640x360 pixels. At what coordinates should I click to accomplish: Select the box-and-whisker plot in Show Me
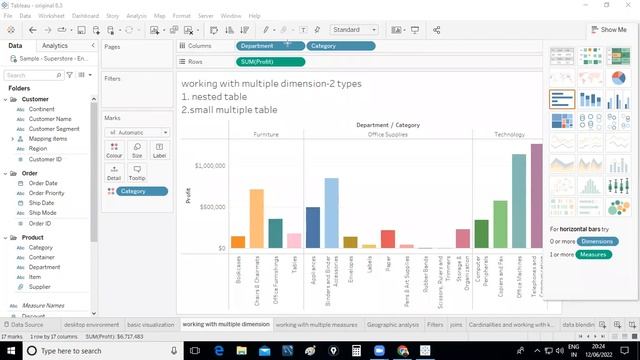pyautogui.click(x=618, y=186)
